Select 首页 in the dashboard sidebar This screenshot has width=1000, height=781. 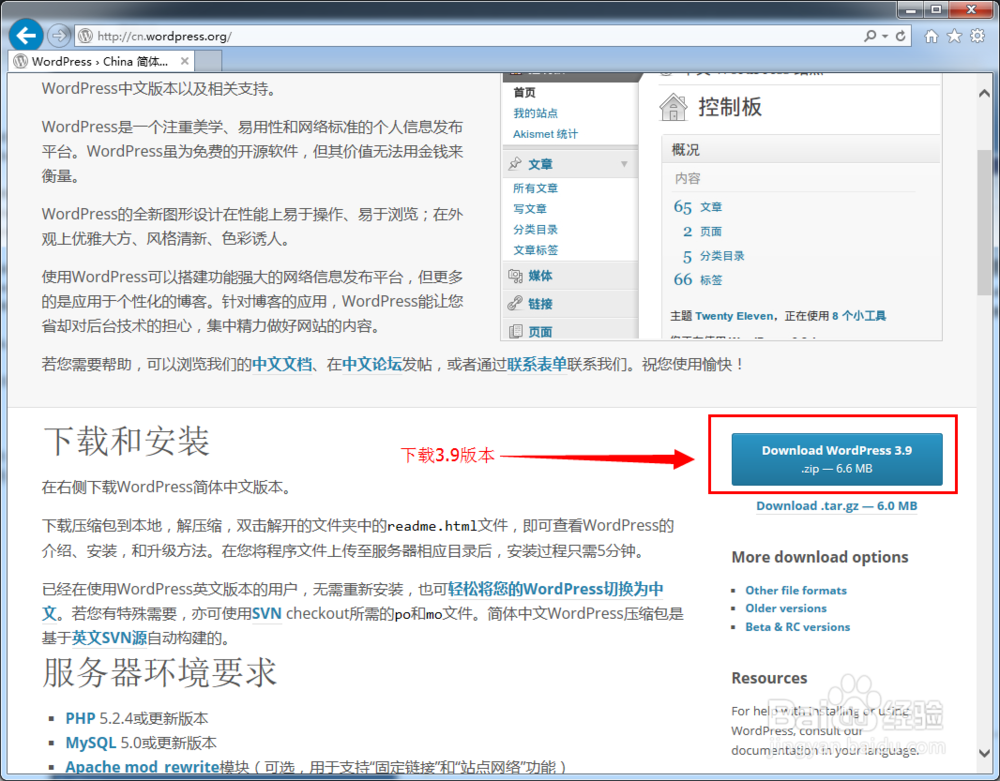click(524, 92)
